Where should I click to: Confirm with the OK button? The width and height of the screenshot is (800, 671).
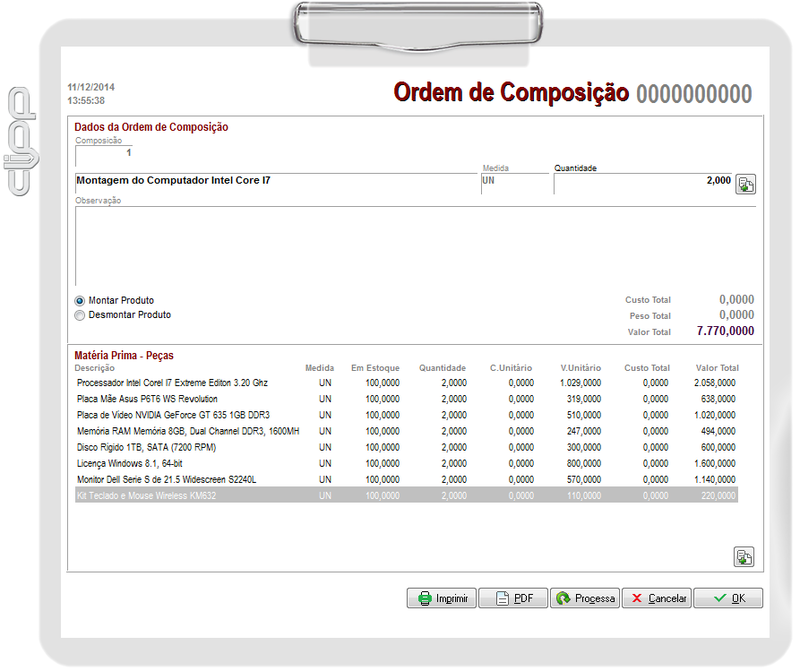click(x=728, y=598)
